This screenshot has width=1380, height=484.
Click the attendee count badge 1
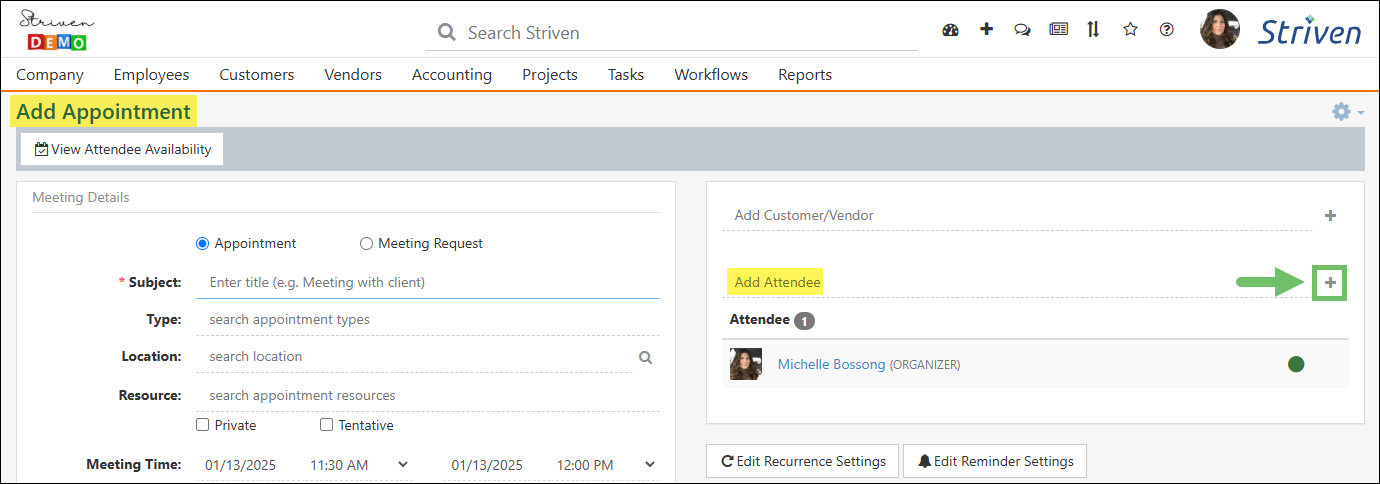[805, 321]
